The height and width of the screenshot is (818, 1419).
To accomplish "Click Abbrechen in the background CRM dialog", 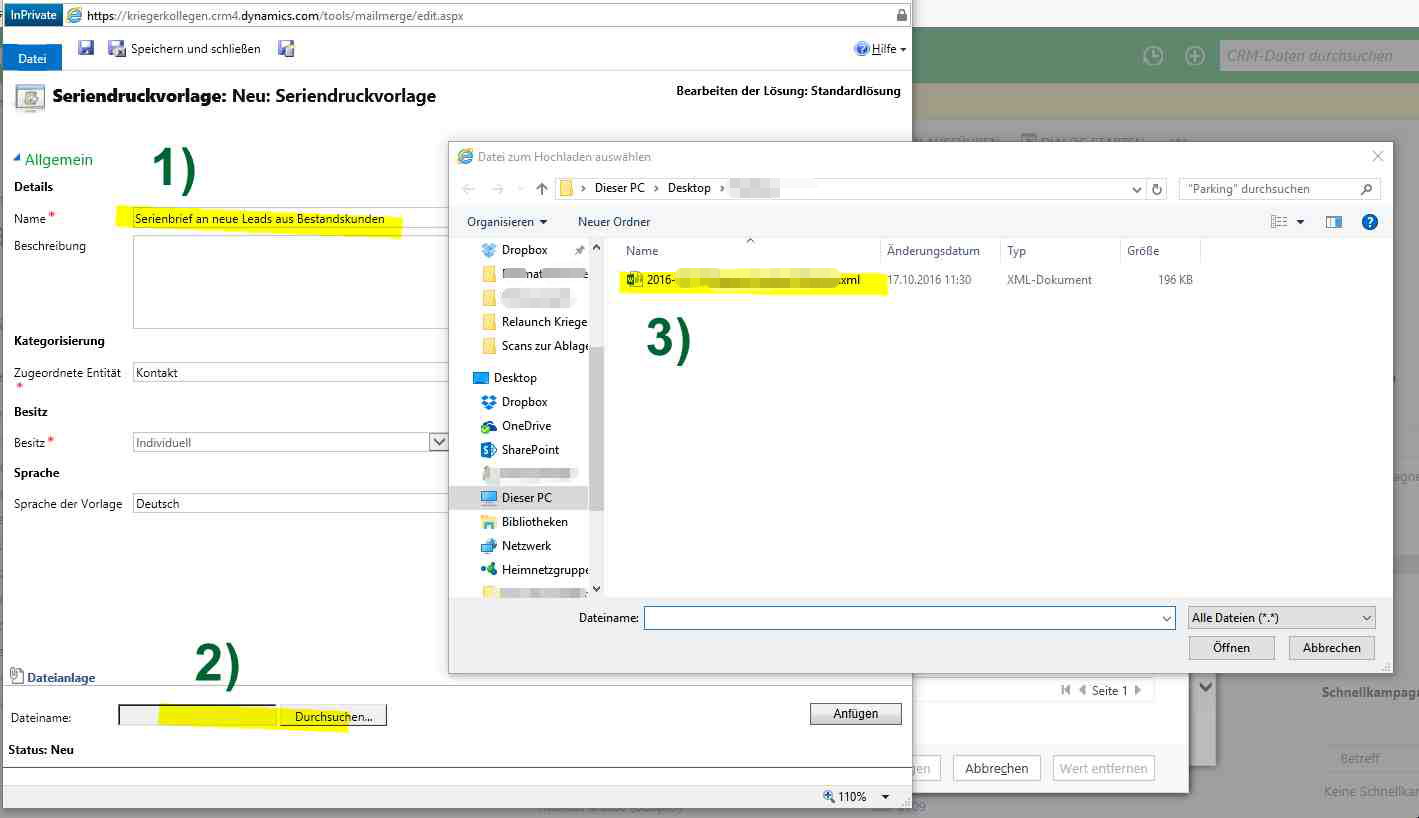I will [997, 768].
